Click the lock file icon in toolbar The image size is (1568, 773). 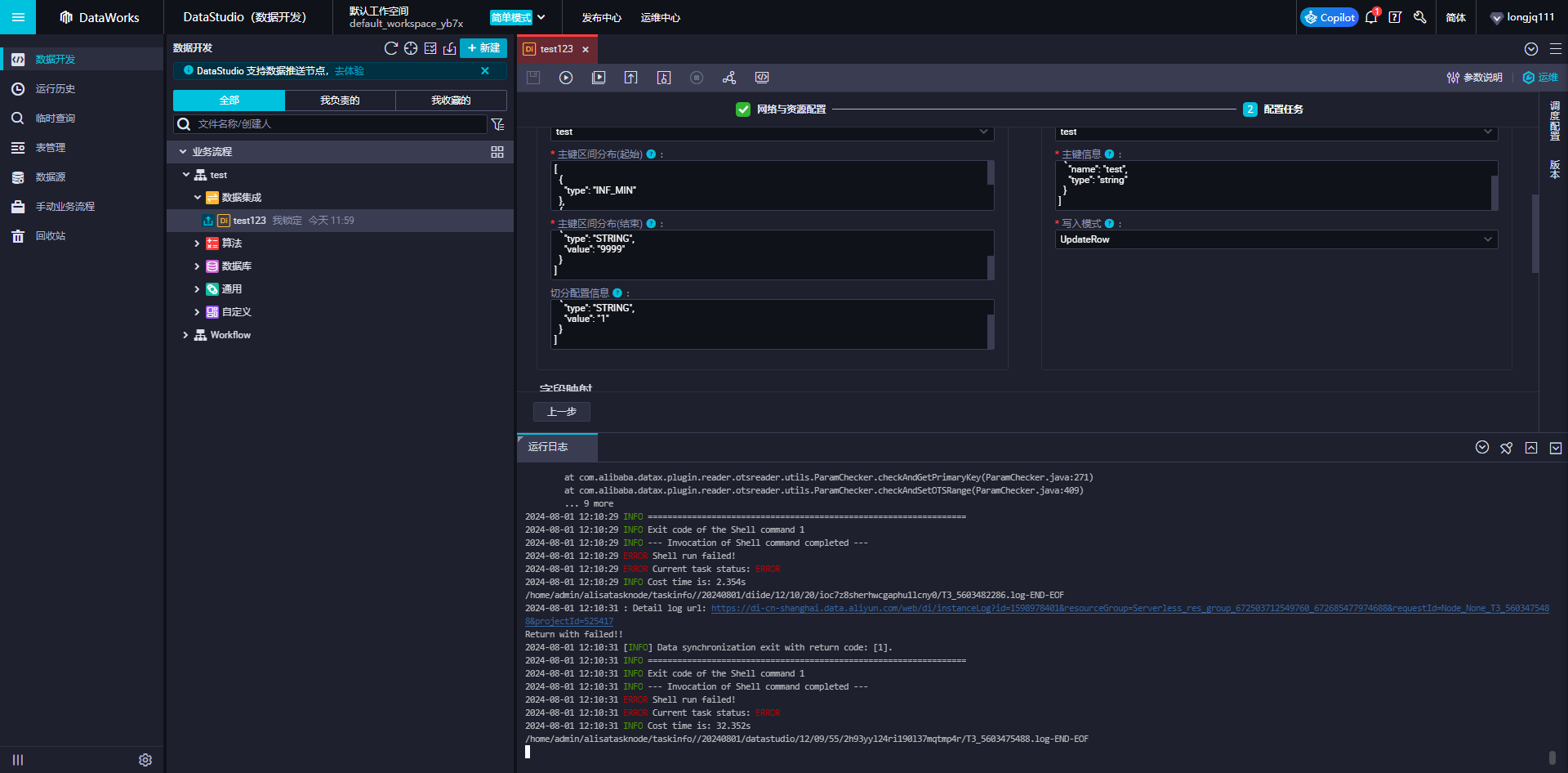pos(664,78)
